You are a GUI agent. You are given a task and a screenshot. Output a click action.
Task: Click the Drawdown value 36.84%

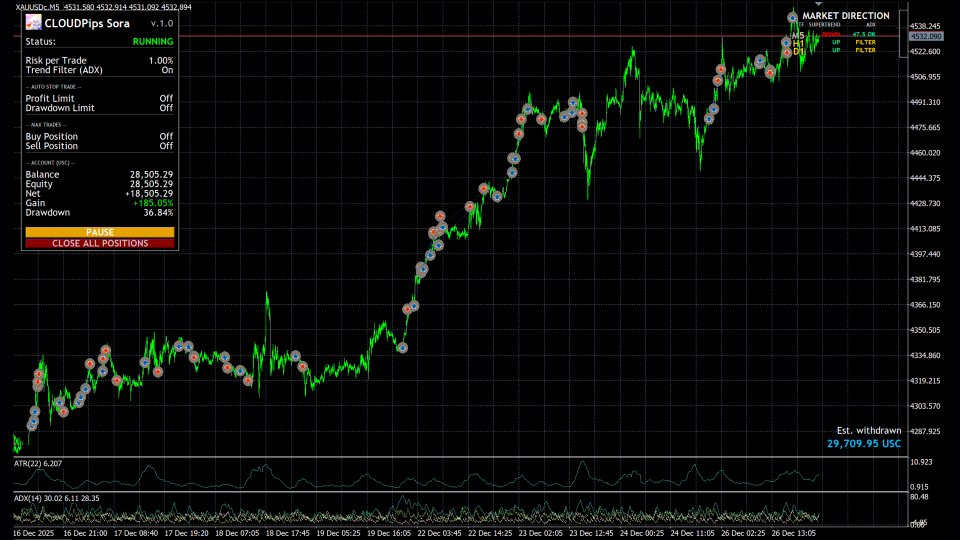pyautogui.click(x=159, y=212)
